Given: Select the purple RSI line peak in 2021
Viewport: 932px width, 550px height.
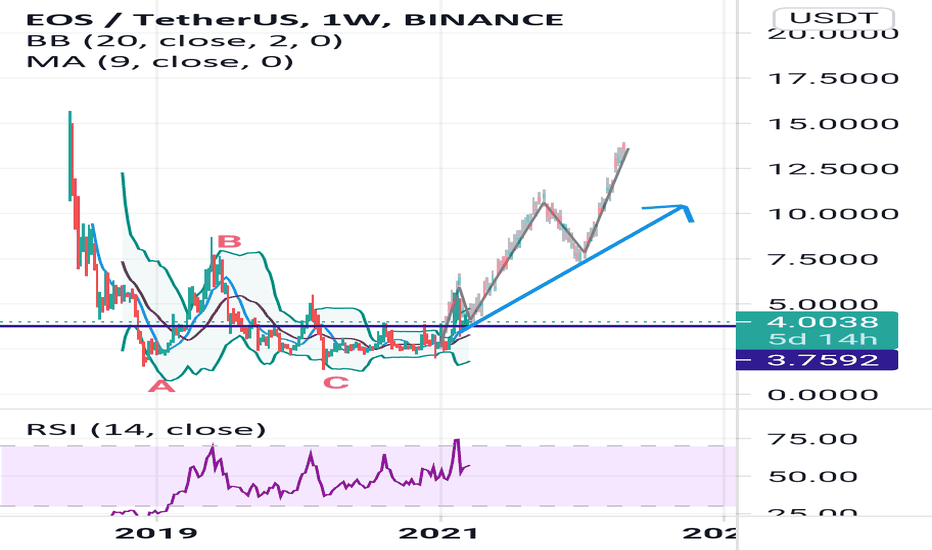Looking at the screenshot, I should coord(456,442).
